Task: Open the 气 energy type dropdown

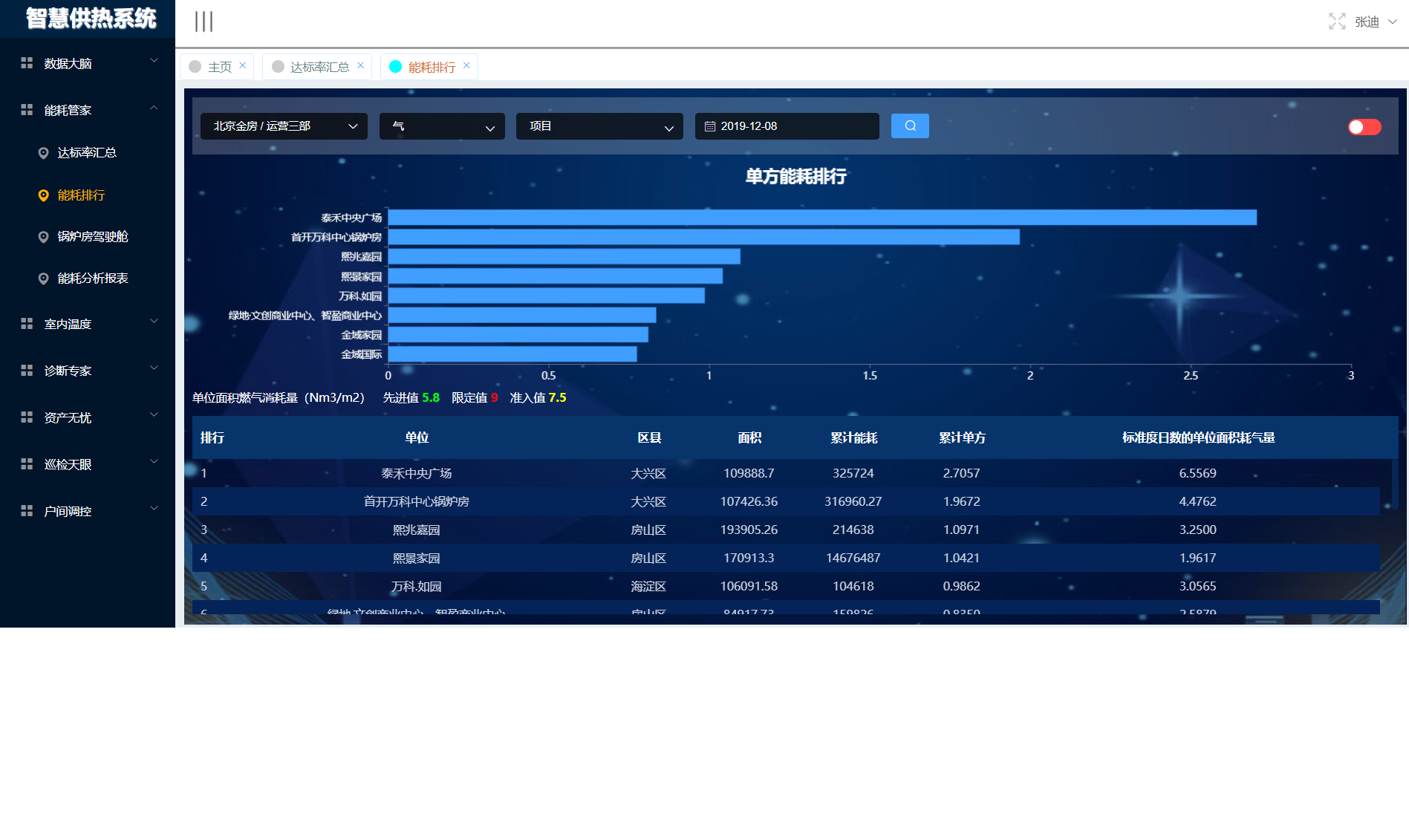Action: pos(442,126)
